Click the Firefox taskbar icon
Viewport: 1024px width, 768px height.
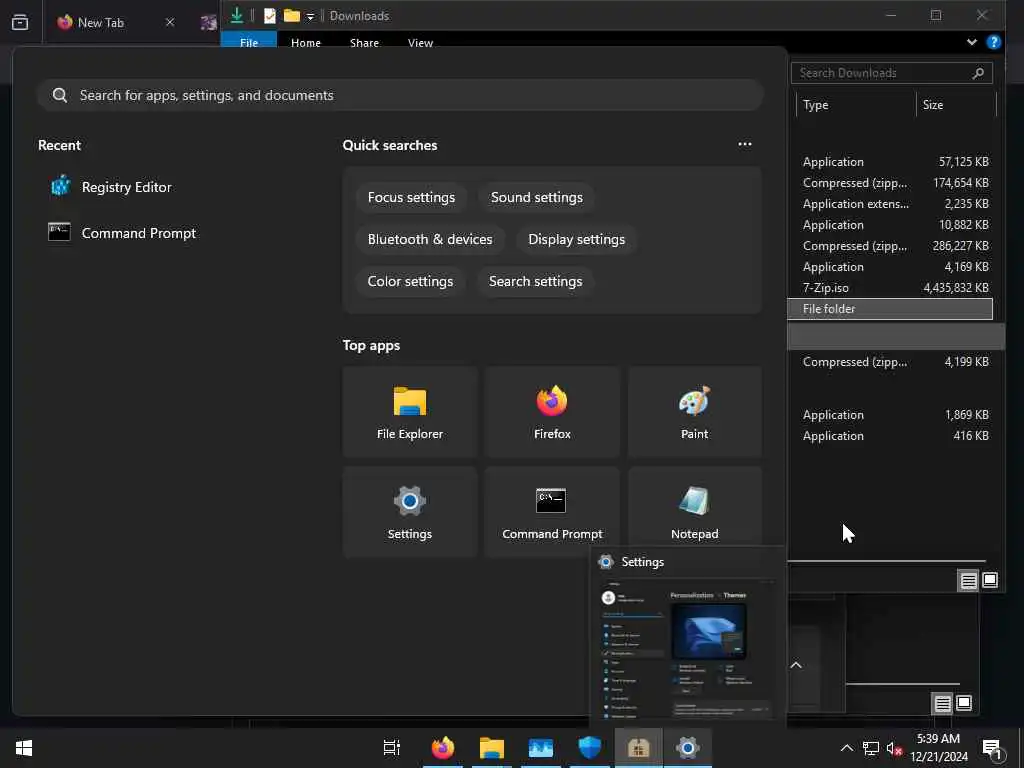pos(442,748)
